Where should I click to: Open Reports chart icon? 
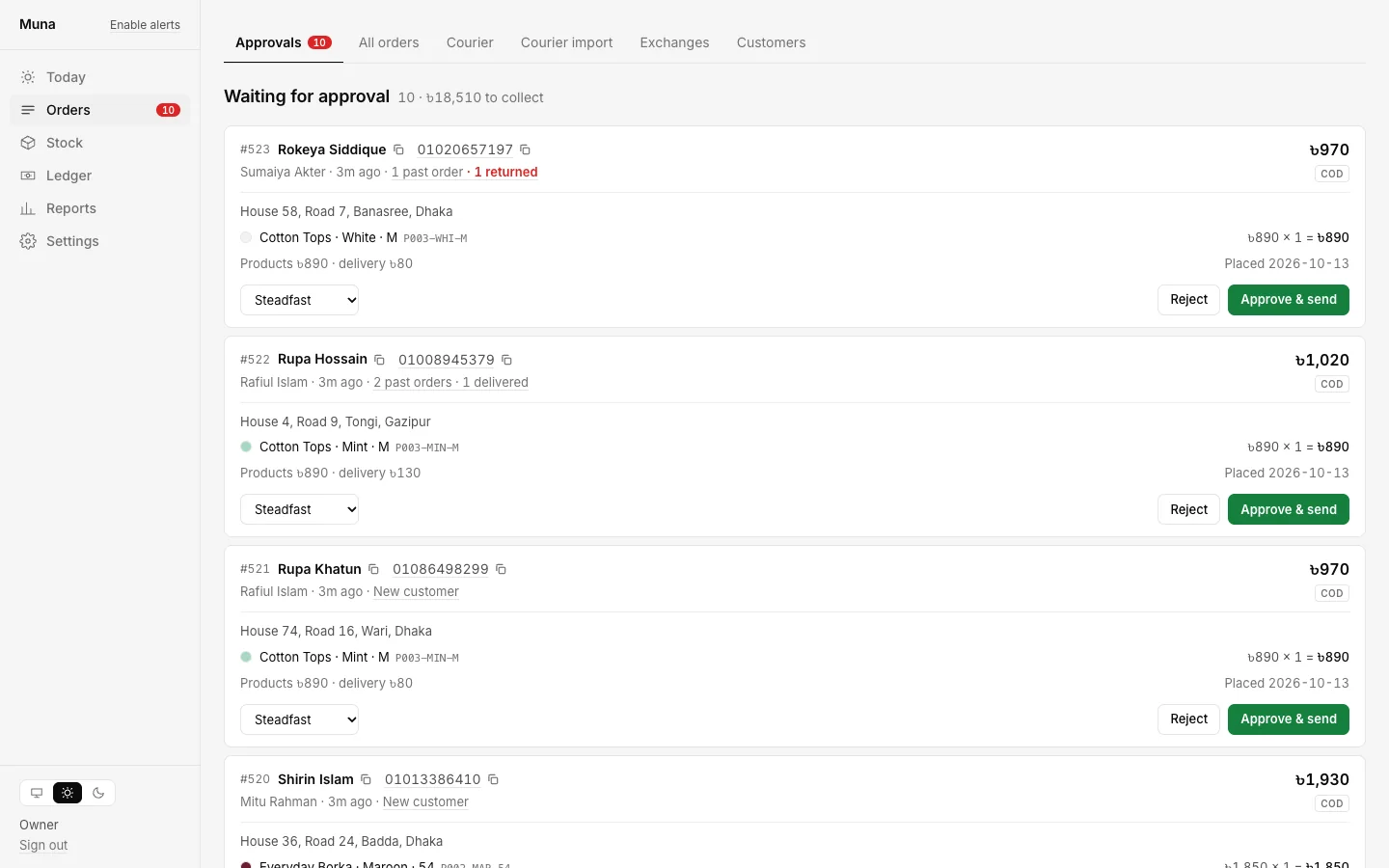coord(28,208)
